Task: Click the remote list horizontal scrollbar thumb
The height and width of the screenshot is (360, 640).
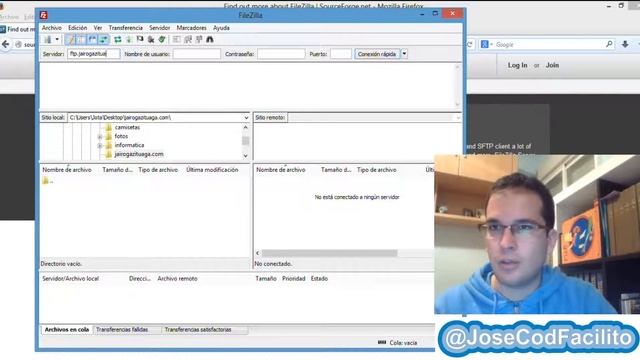Action: (329, 253)
